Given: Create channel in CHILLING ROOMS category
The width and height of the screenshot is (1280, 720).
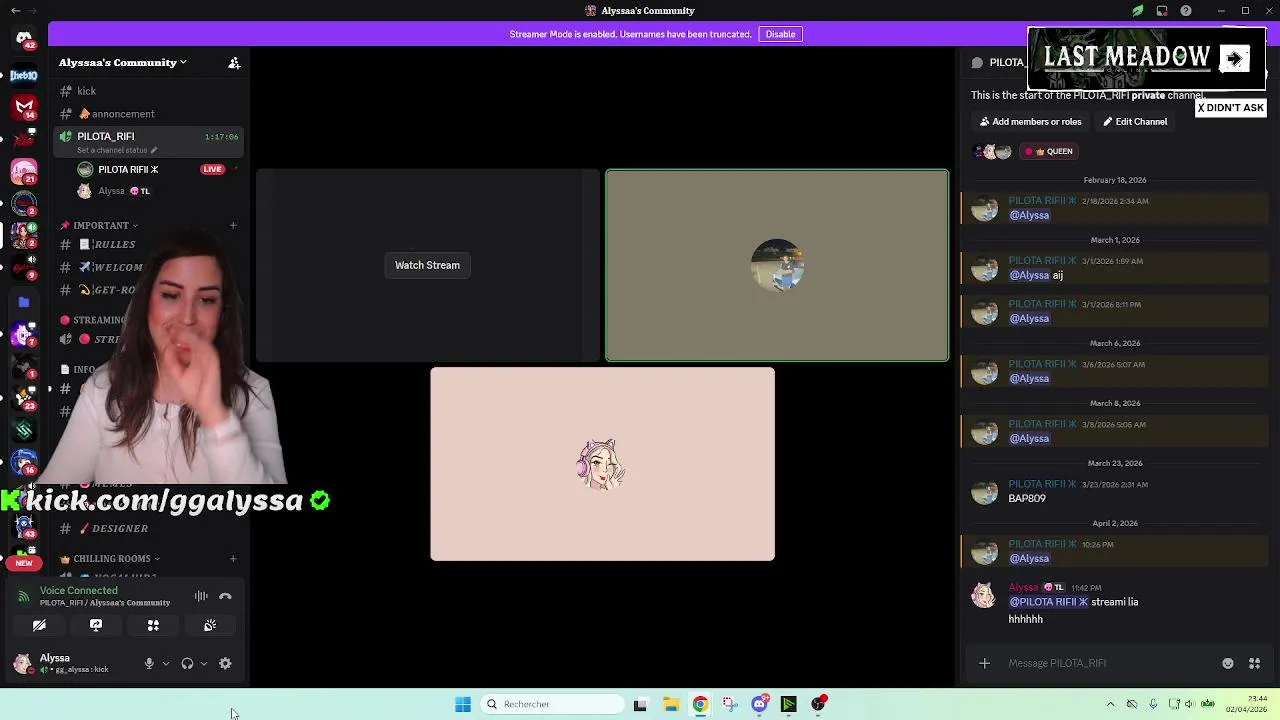Looking at the screenshot, I should 233,558.
